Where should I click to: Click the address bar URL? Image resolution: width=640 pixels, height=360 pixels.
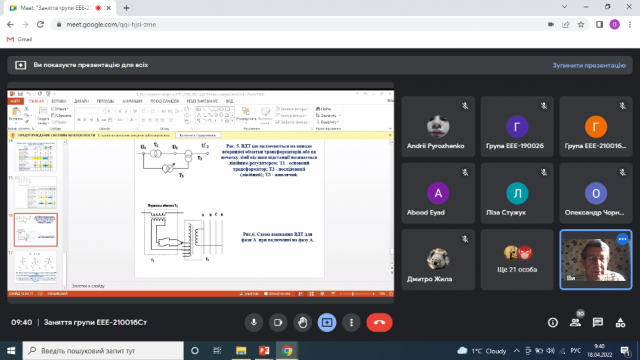[111, 24]
